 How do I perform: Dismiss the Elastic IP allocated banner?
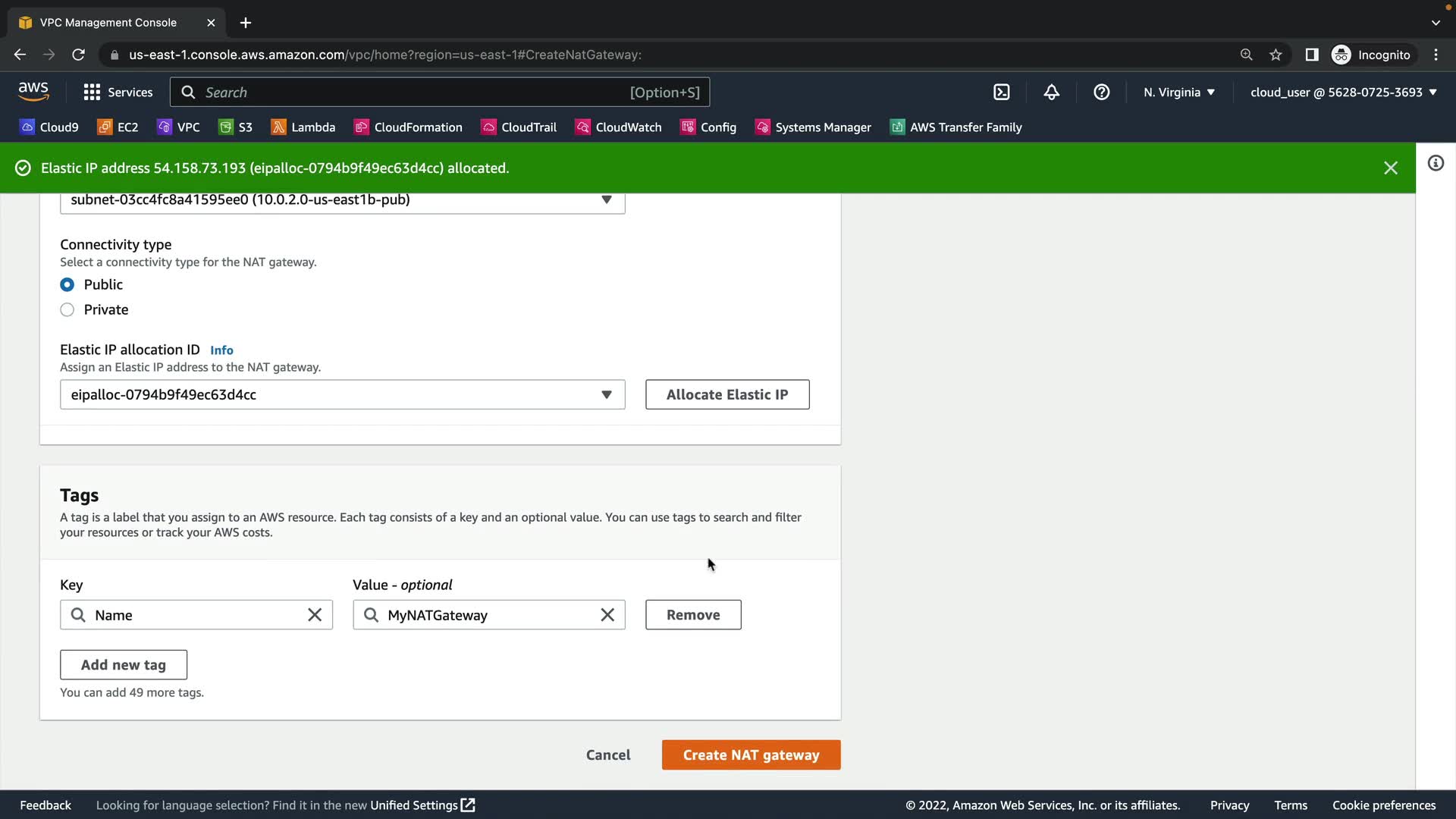tap(1390, 168)
